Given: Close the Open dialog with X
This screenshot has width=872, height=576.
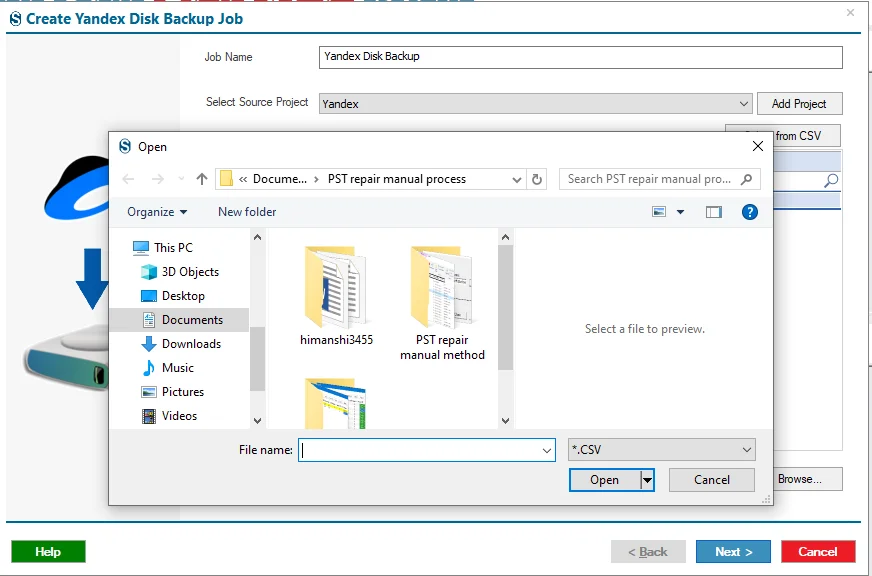Looking at the screenshot, I should [x=757, y=146].
